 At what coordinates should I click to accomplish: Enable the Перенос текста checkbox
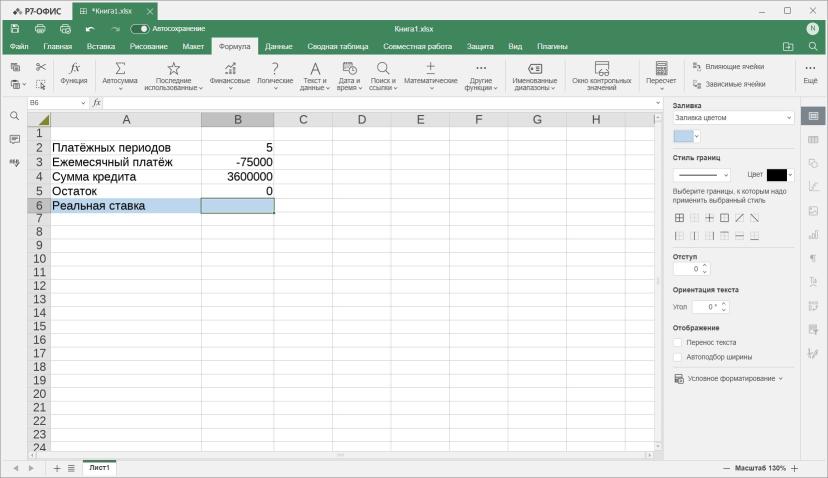coord(678,342)
